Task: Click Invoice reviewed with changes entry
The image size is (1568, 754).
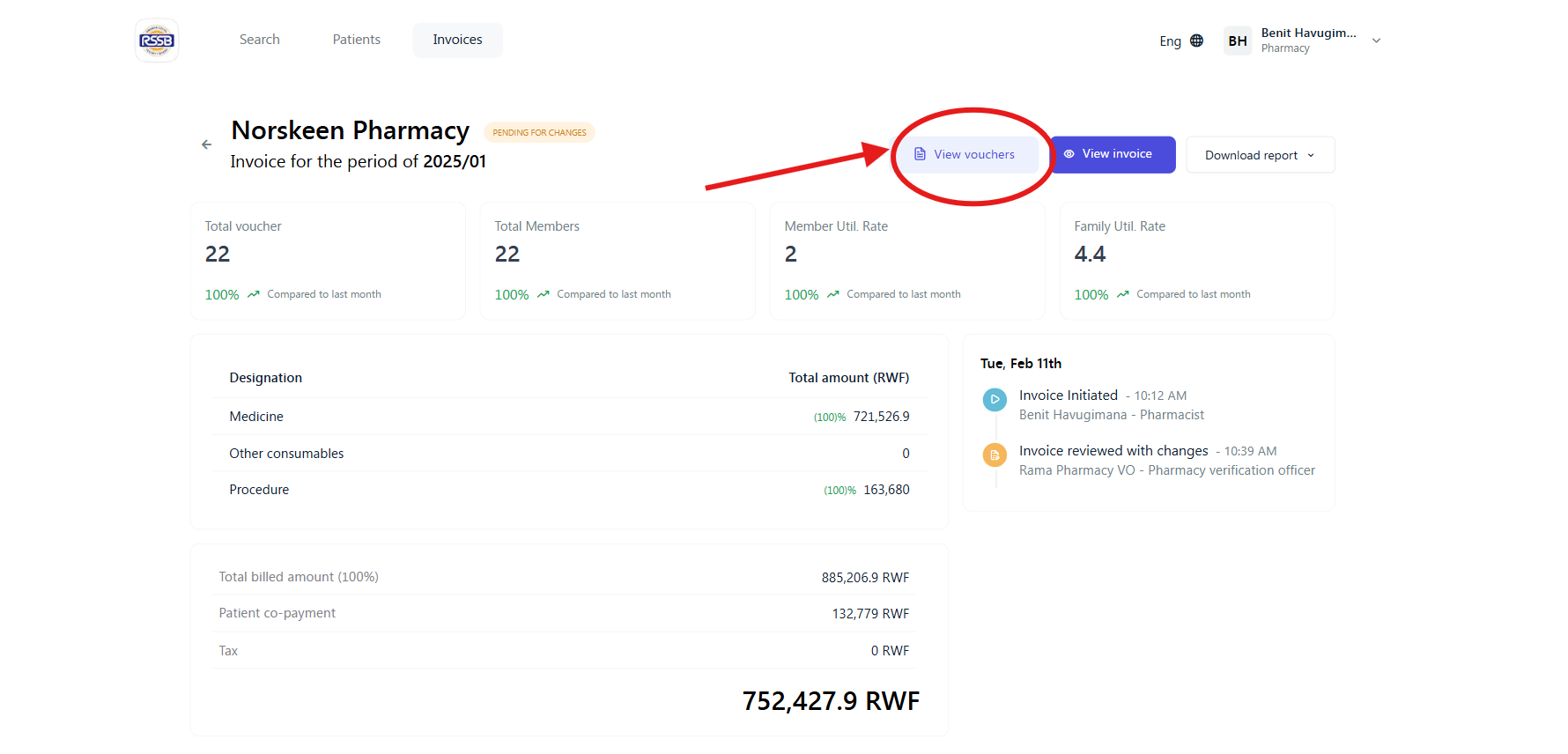Action: pos(1167,461)
